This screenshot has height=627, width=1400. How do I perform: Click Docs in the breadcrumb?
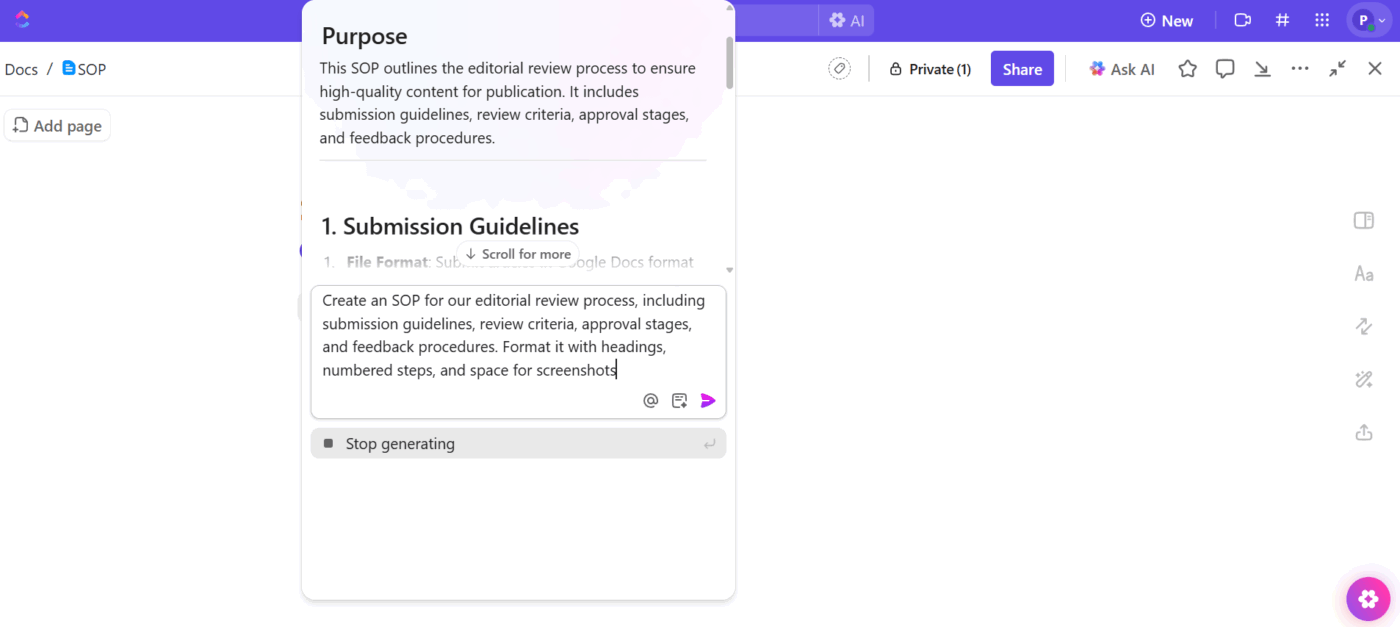click(20, 68)
